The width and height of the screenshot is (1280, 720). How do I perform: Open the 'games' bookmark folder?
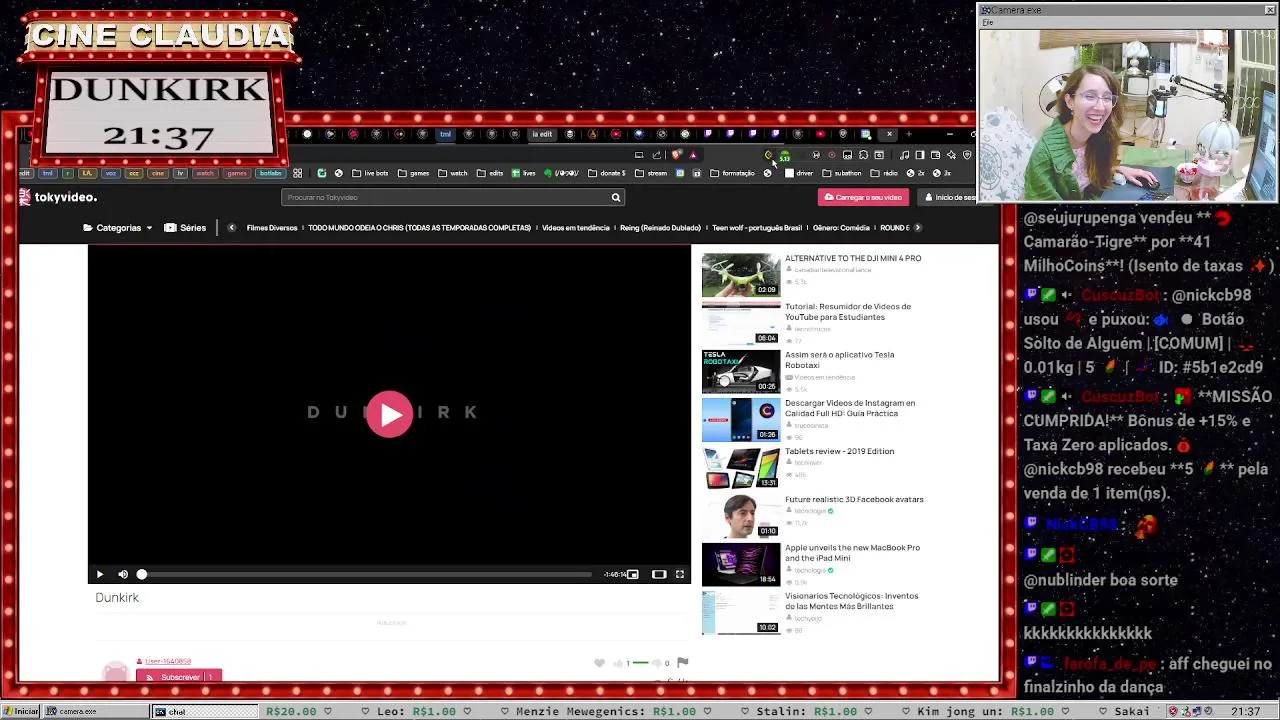[413, 173]
